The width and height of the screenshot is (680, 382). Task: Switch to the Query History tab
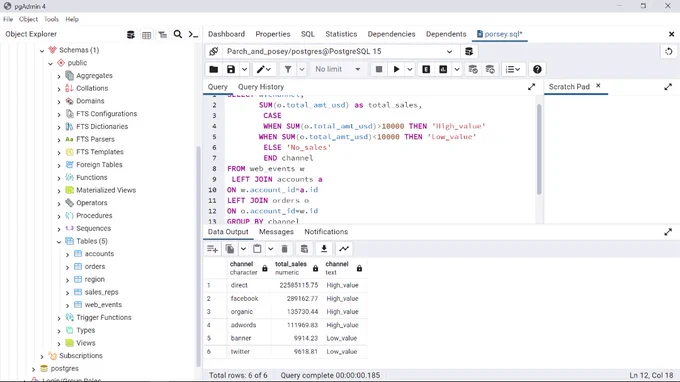point(261,87)
